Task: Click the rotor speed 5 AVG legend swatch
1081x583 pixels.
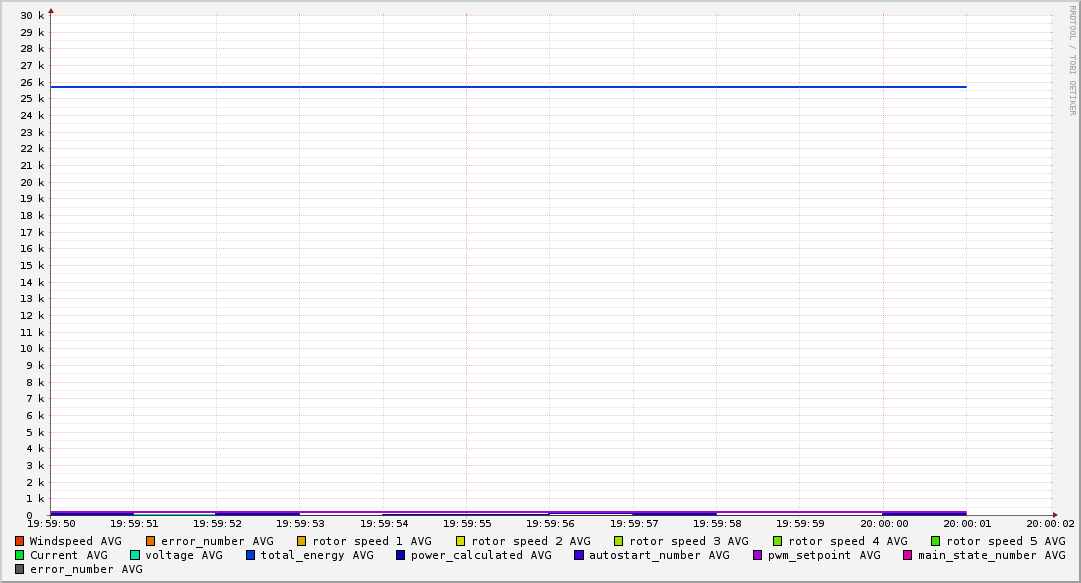Action: coord(936,541)
